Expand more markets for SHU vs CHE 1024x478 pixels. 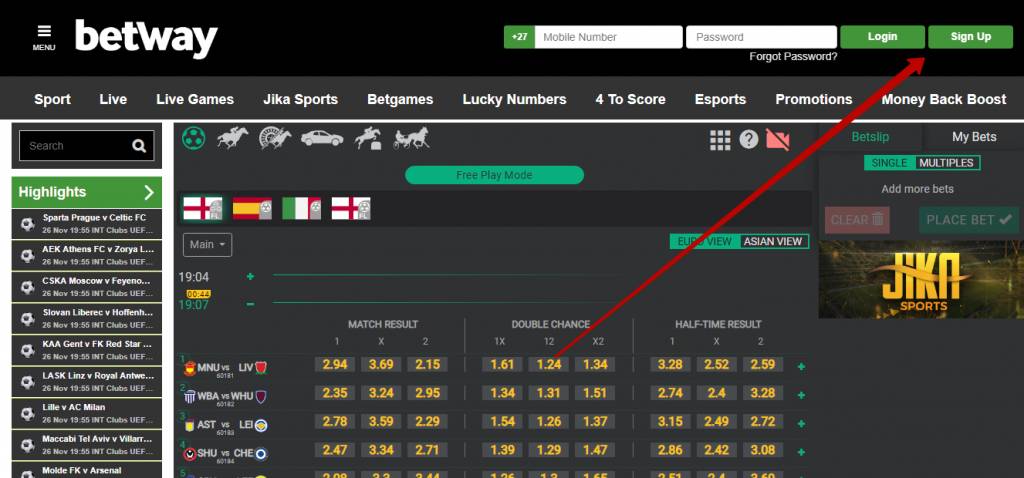point(801,452)
